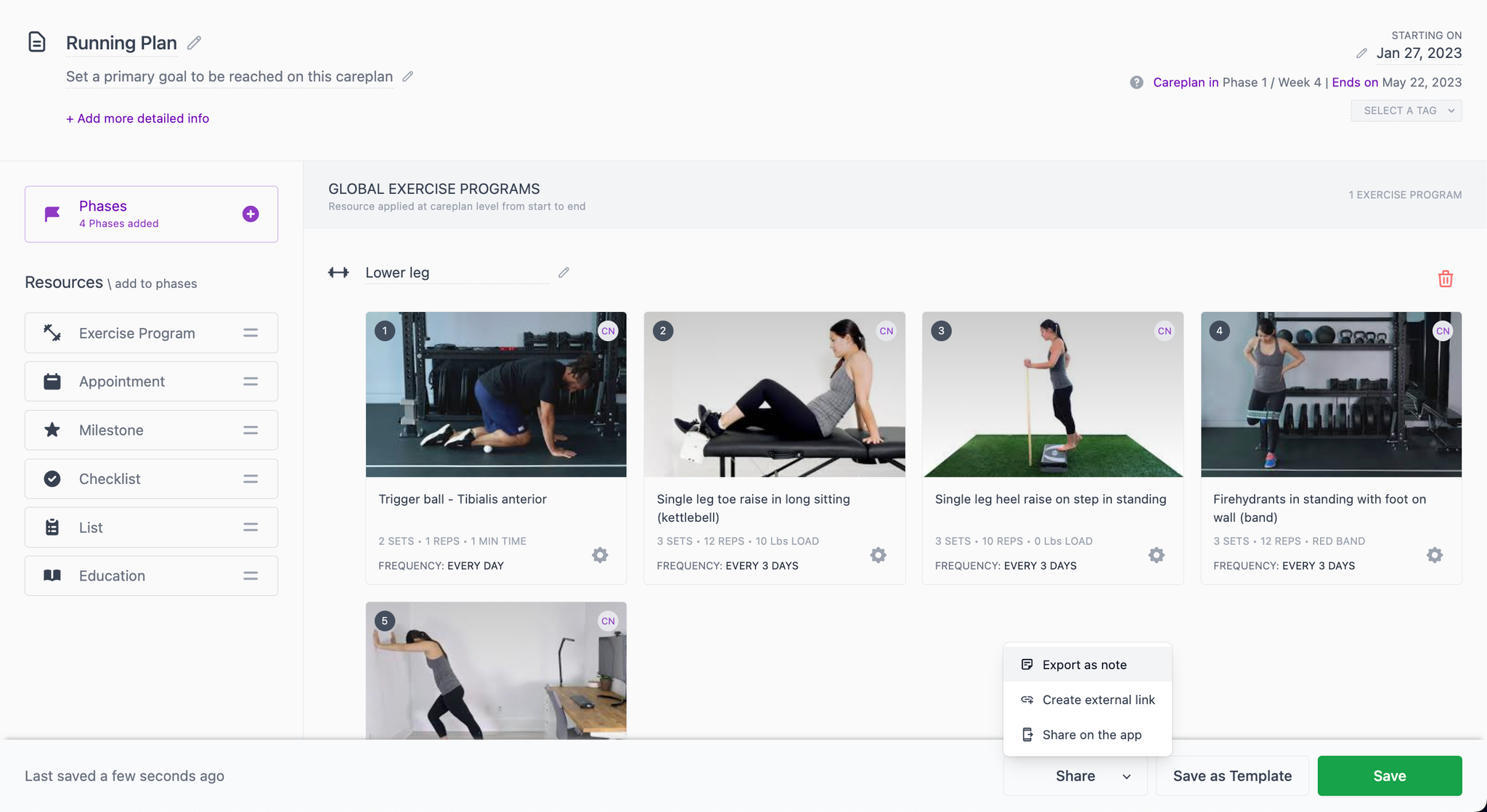Open settings gear for Trigger ball exercise
The image size is (1487, 812).
pyautogui.click(x=600, y=555)
